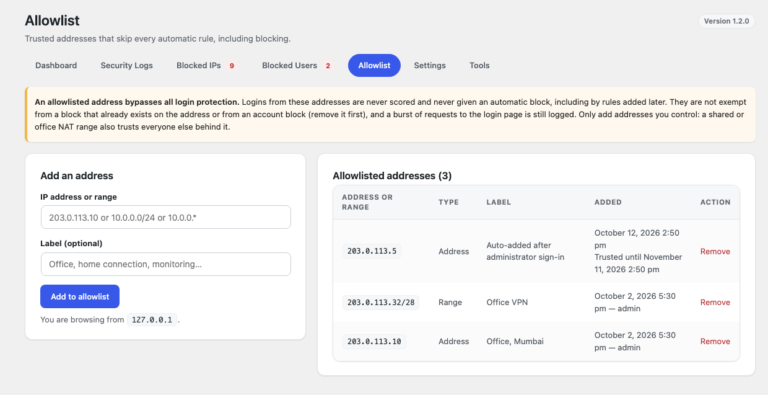The height and width of the screenshot is (395, 768).
Task: Click the added date for Office, Mumbai
Action: [x=635, y=342]
